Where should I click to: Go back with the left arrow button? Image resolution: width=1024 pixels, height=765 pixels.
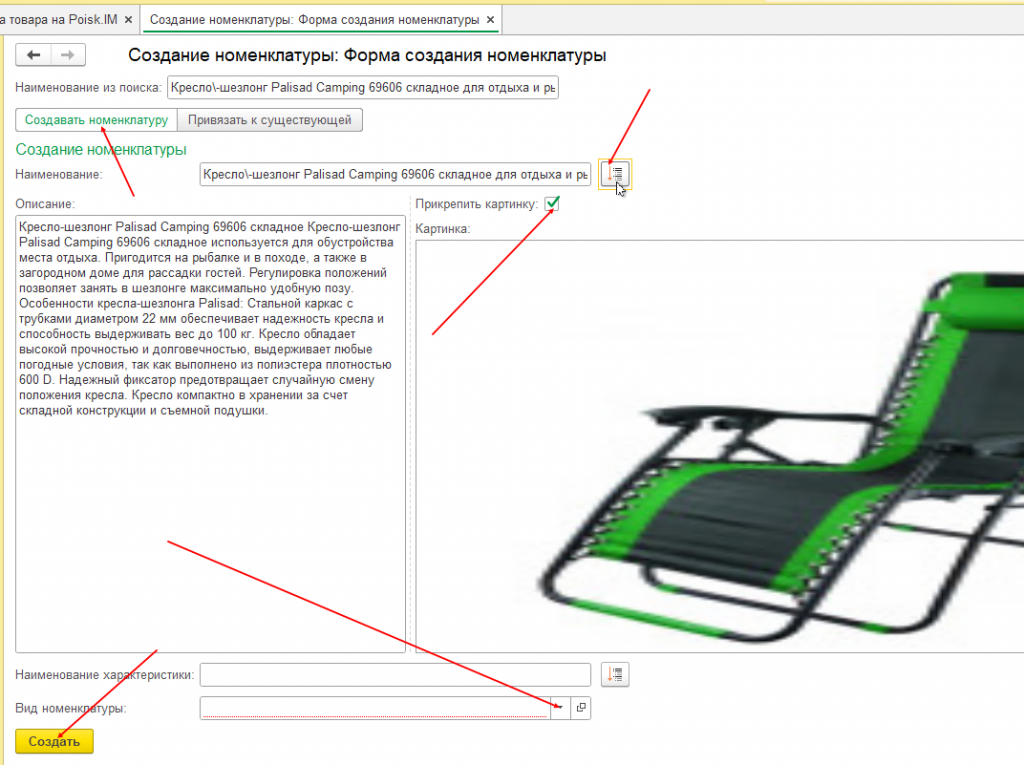pyautogui.click(x=33, y=55)
